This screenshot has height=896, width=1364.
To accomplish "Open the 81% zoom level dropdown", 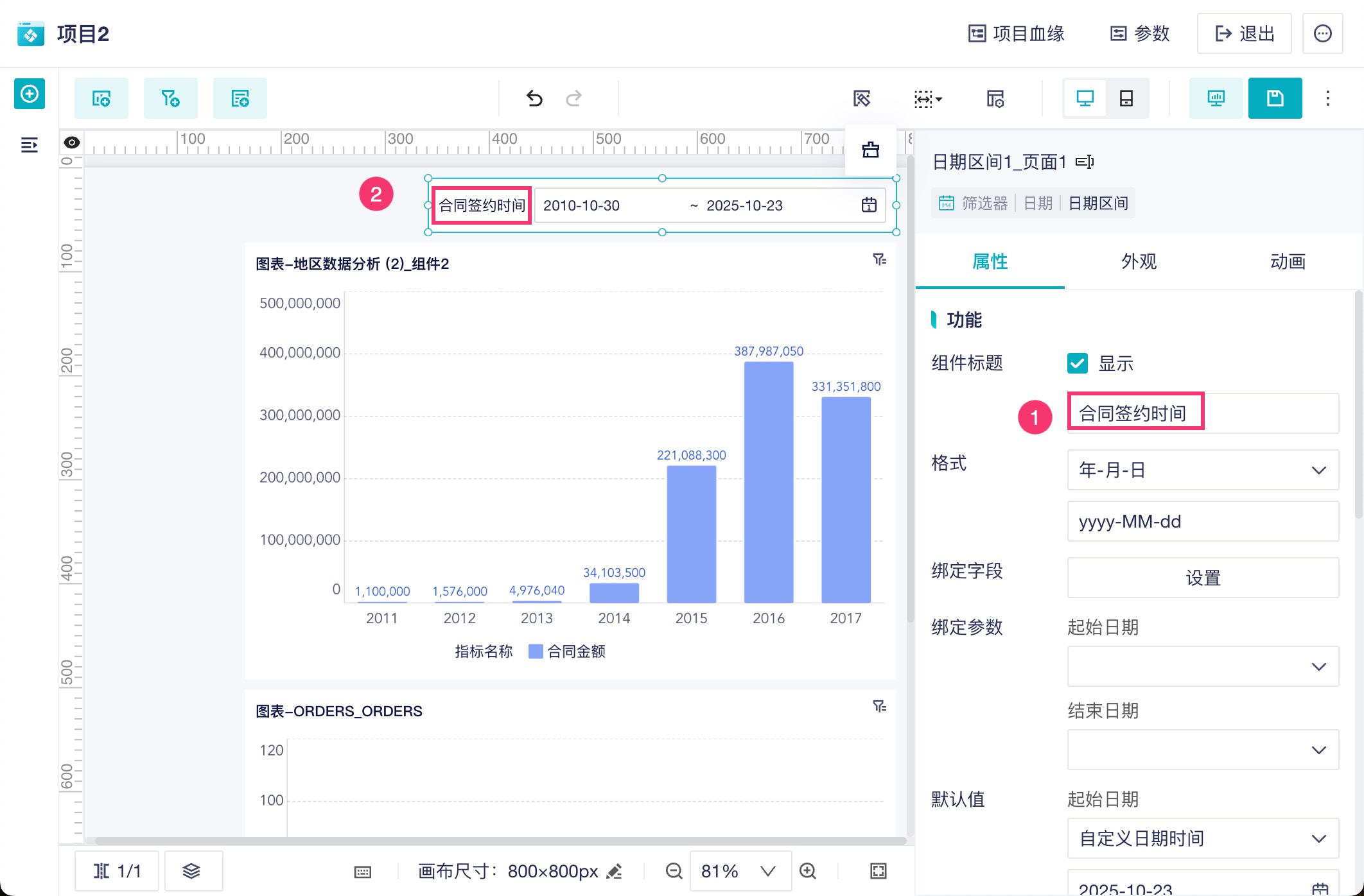I will [x=739, y=871].
